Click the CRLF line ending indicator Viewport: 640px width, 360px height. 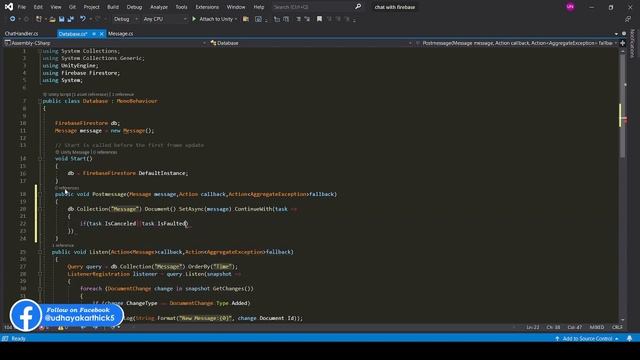[617, 327]
